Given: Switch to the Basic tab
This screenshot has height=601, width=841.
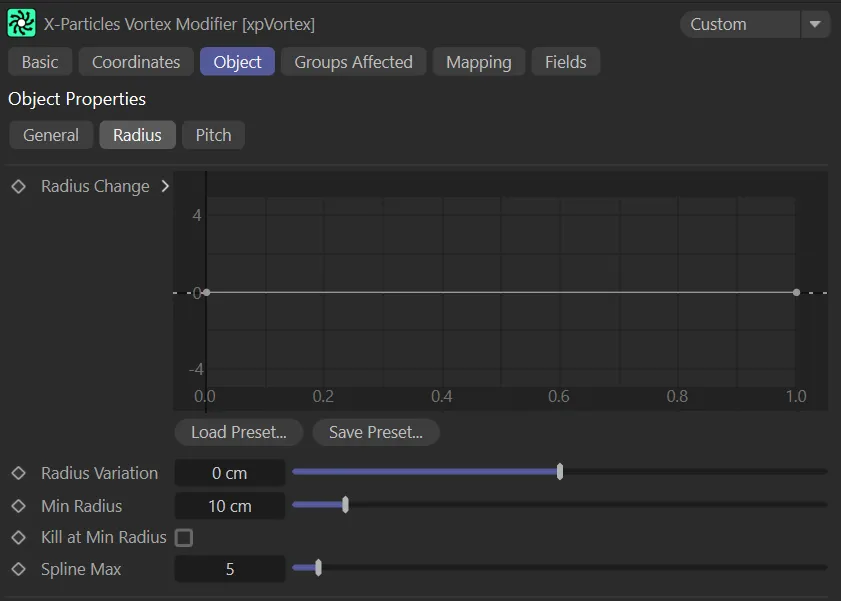Looking at the screenshot, I should tap(40, 62).
